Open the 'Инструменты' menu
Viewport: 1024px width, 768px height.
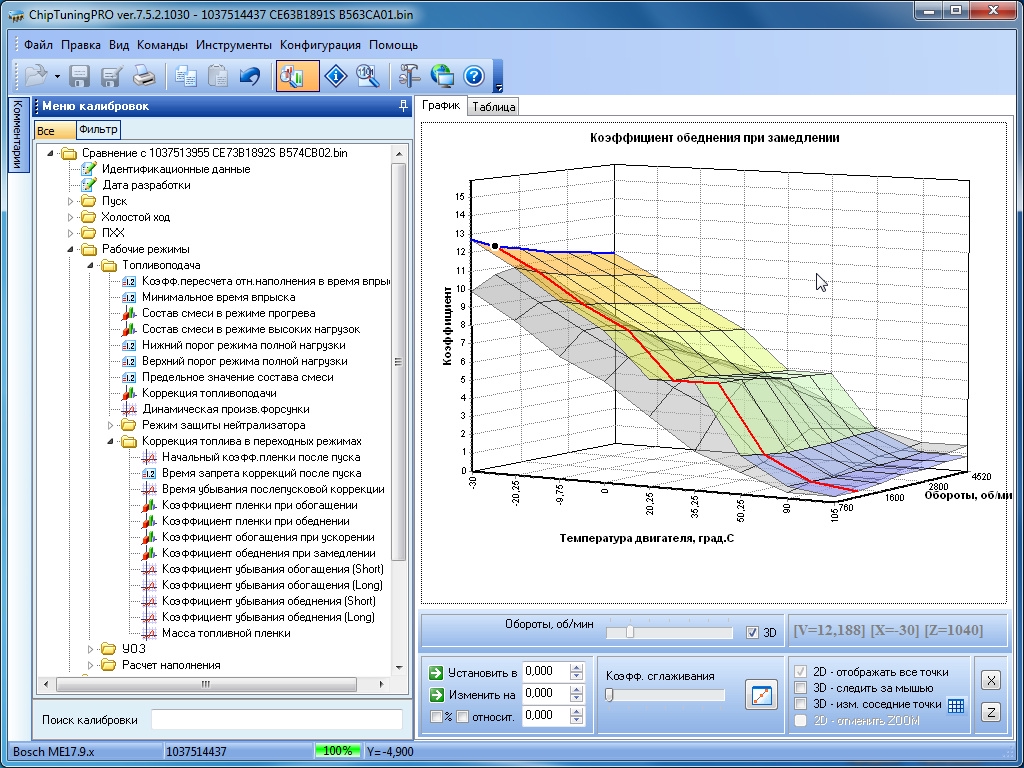pos(234,45)
